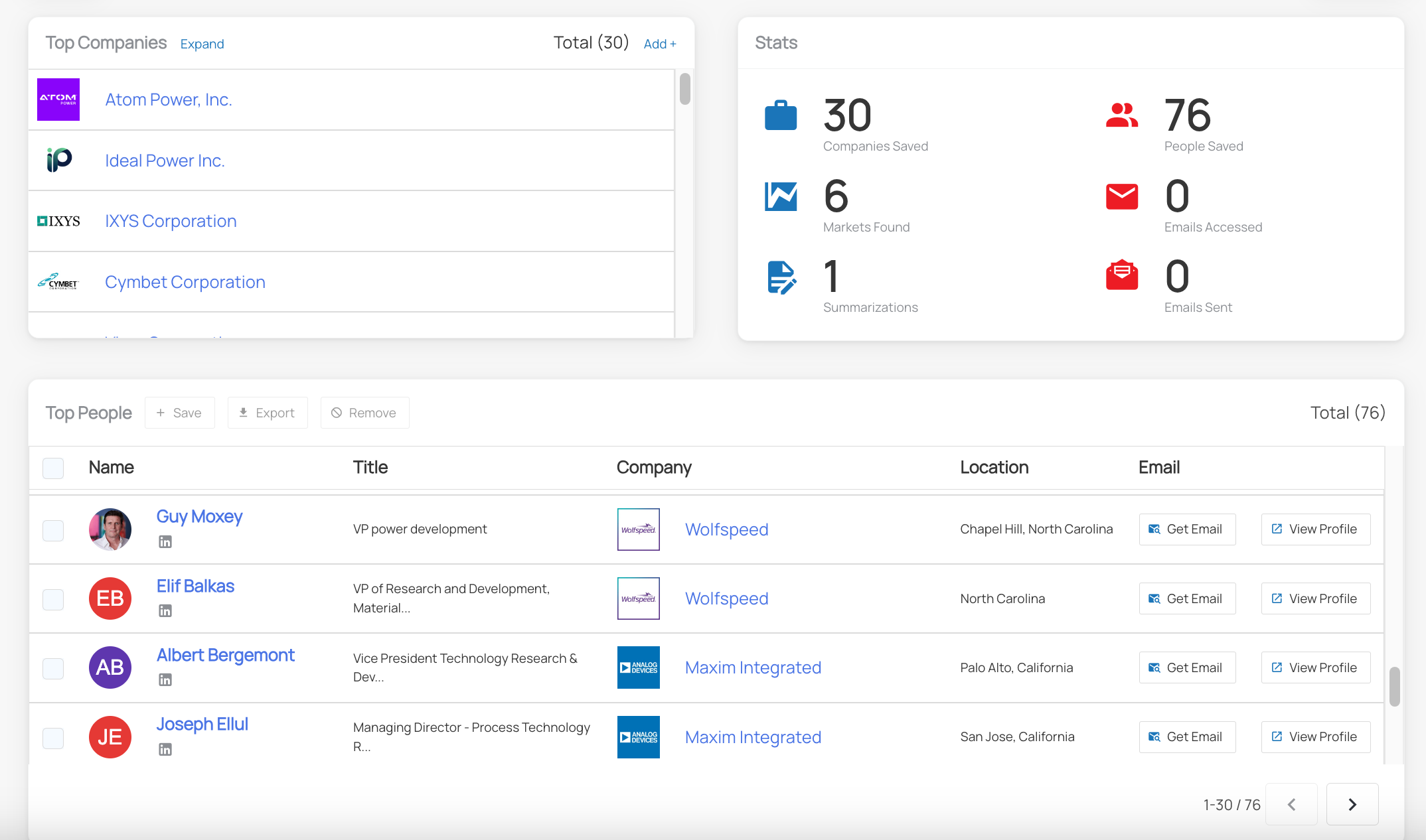Click the Top Companies list scrollbar
Image resolution: width=1426 pixels, height=840 pixels.
point(685,90)
